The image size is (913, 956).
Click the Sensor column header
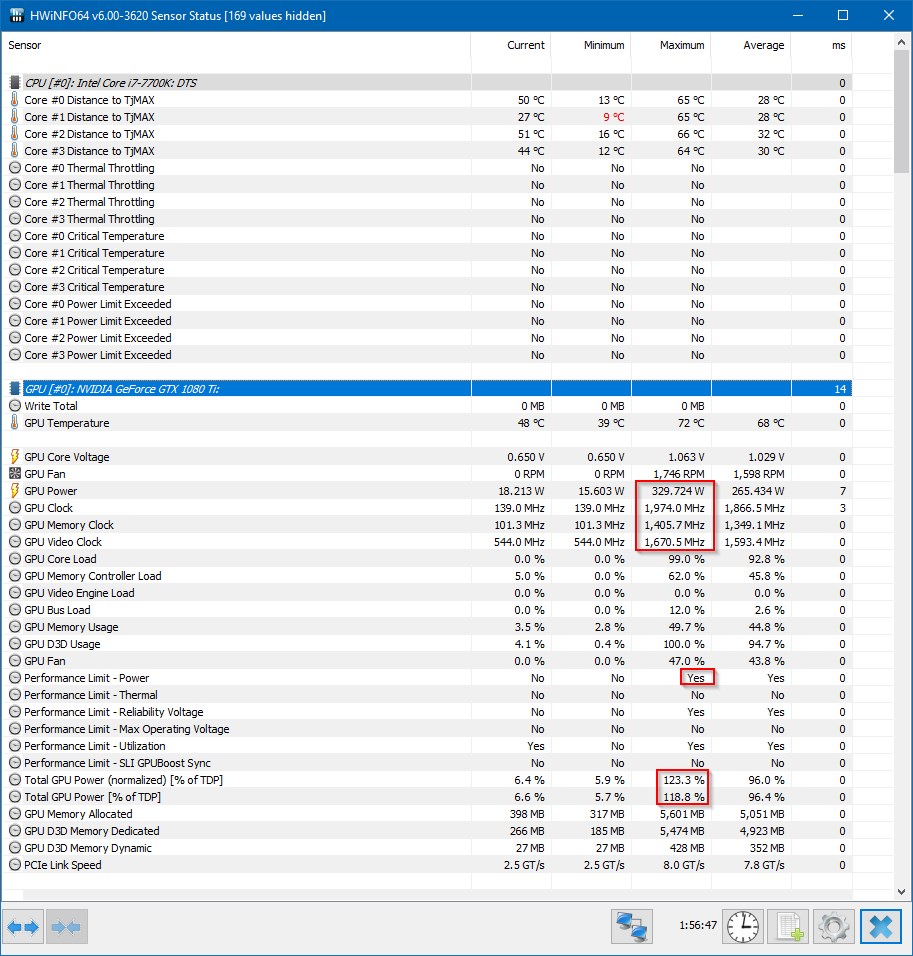(236, 45)
